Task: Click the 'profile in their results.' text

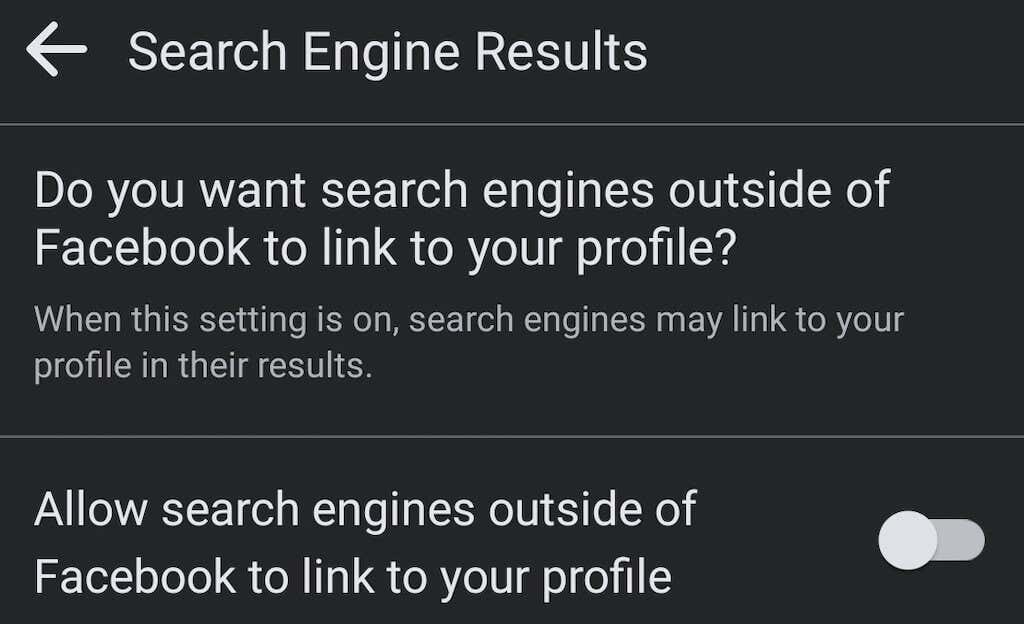Action: [202, 366]
